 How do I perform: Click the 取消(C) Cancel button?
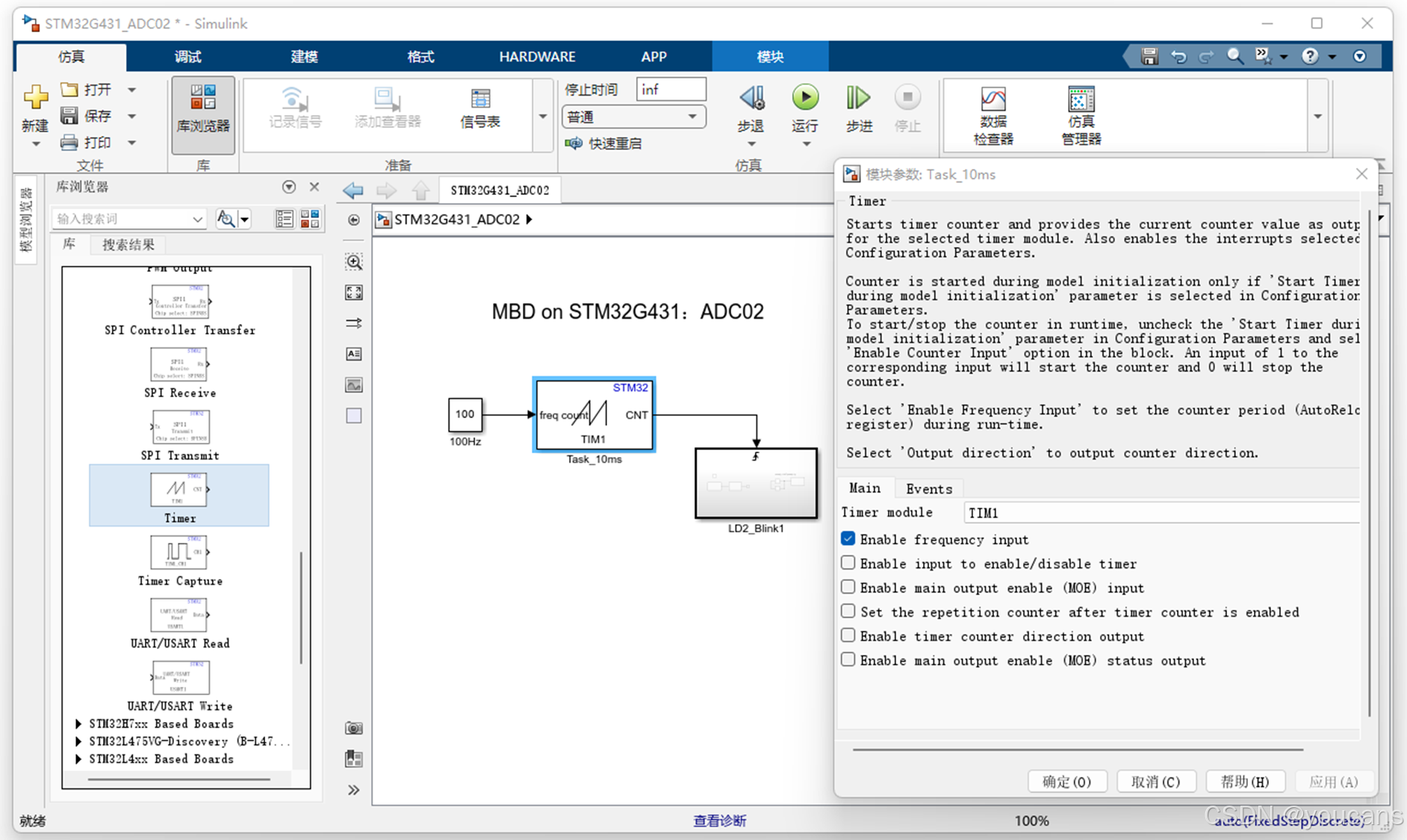(x=1155, y=781)
